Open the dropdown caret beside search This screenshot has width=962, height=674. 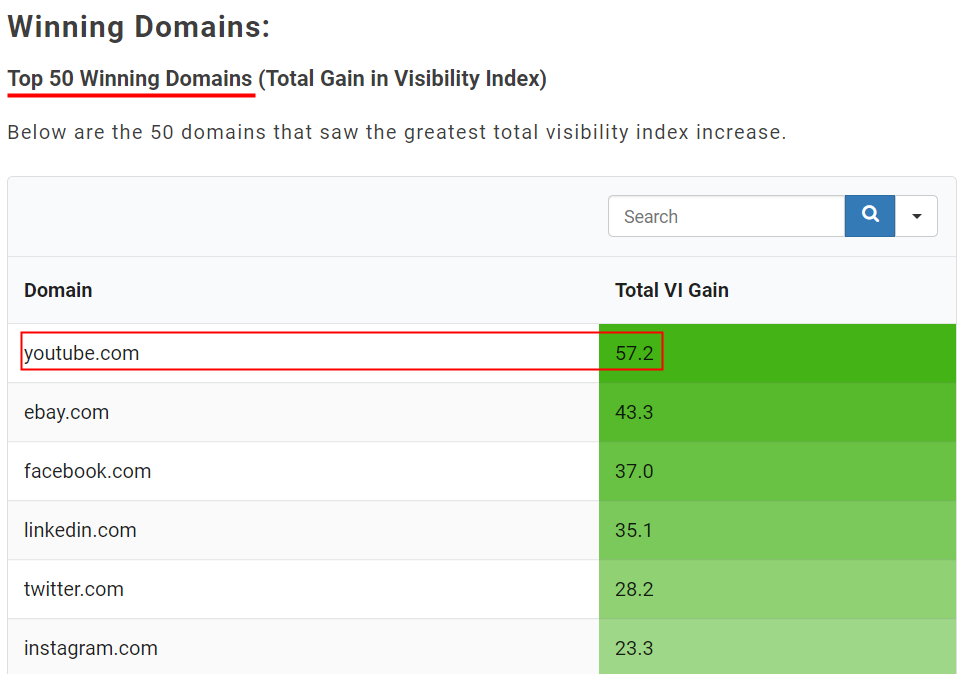click(x=917, y=216)
